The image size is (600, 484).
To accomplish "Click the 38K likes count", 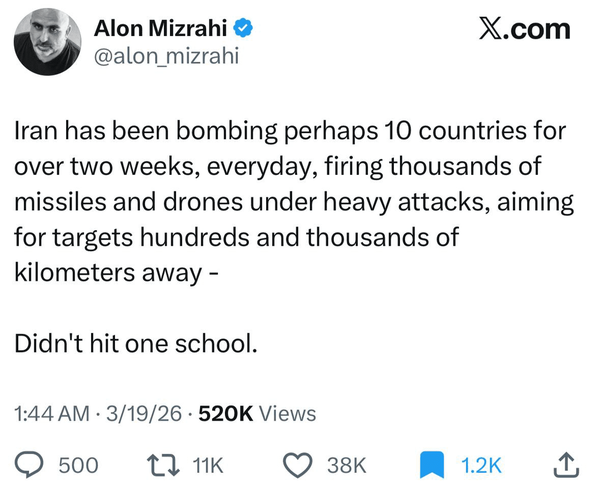I will coord(347,465).
